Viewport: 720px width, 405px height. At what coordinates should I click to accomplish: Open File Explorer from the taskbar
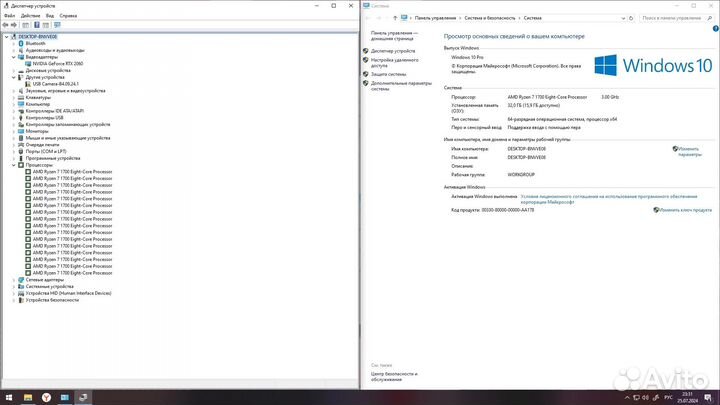pyautogui.click(x=28, y=397)
